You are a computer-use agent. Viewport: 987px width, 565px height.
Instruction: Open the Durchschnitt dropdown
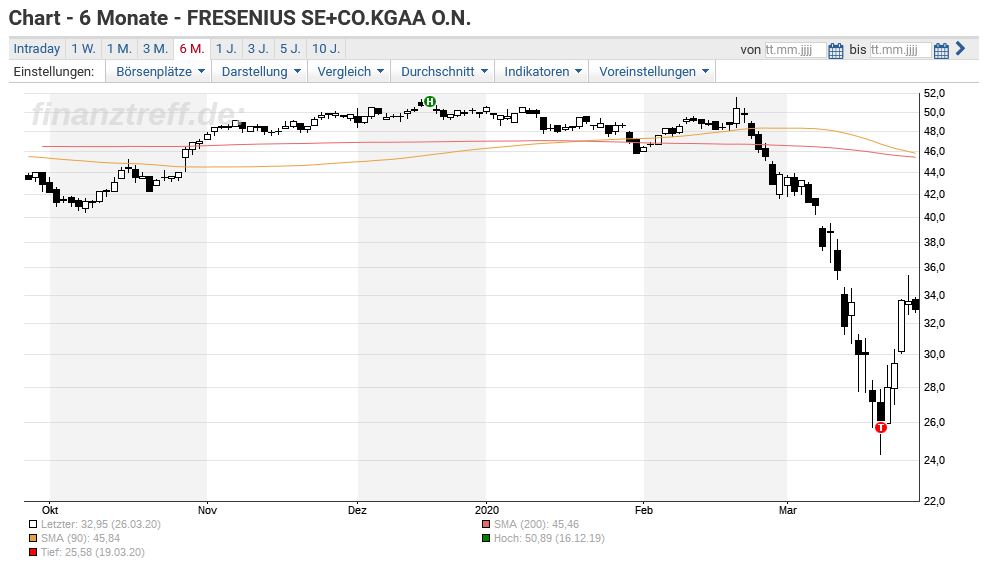[x=444, y=71]
